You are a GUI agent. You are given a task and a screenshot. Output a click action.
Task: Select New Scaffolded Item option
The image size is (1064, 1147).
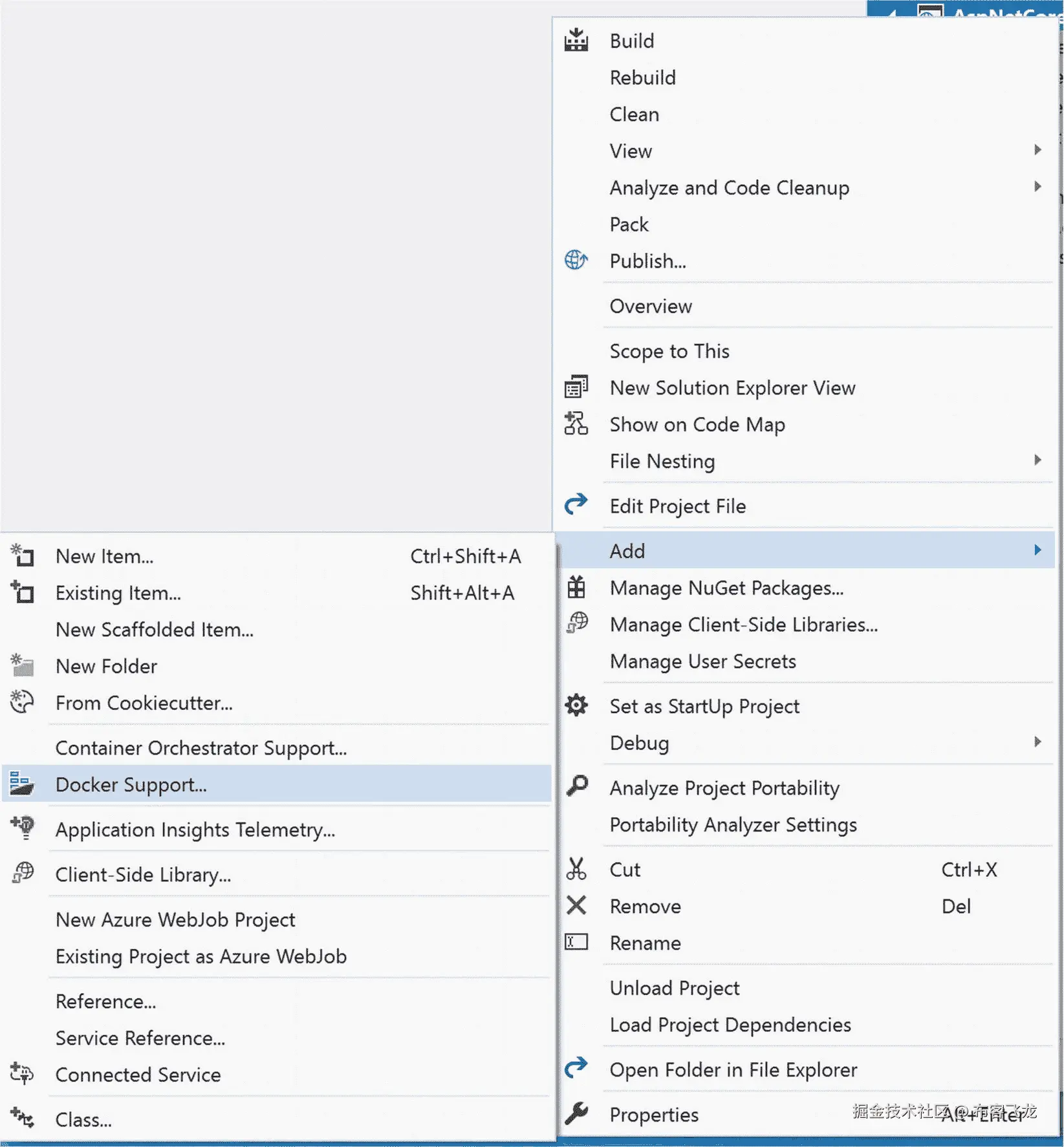click(x=155, y=630)
